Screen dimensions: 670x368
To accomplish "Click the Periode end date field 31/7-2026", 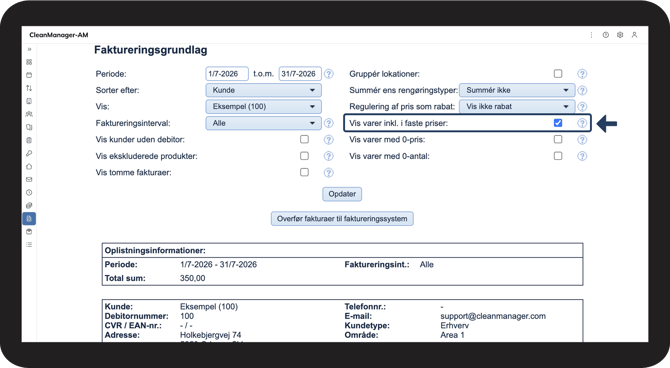I will point(300,74).
